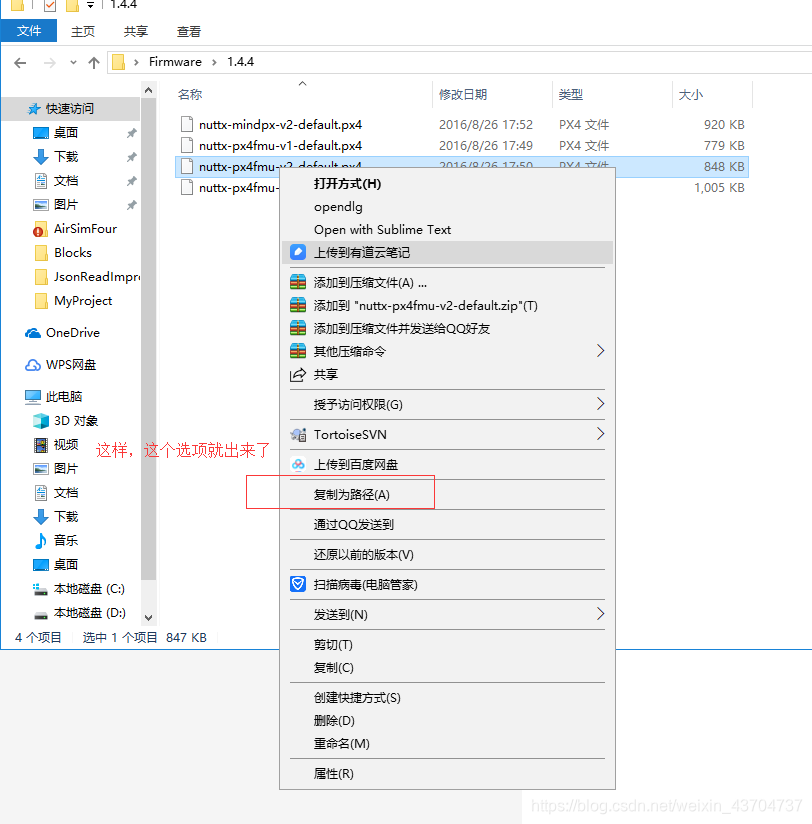
Task: Choose 创建快捷方式(S) entry
Action: (x=447, y=698)
